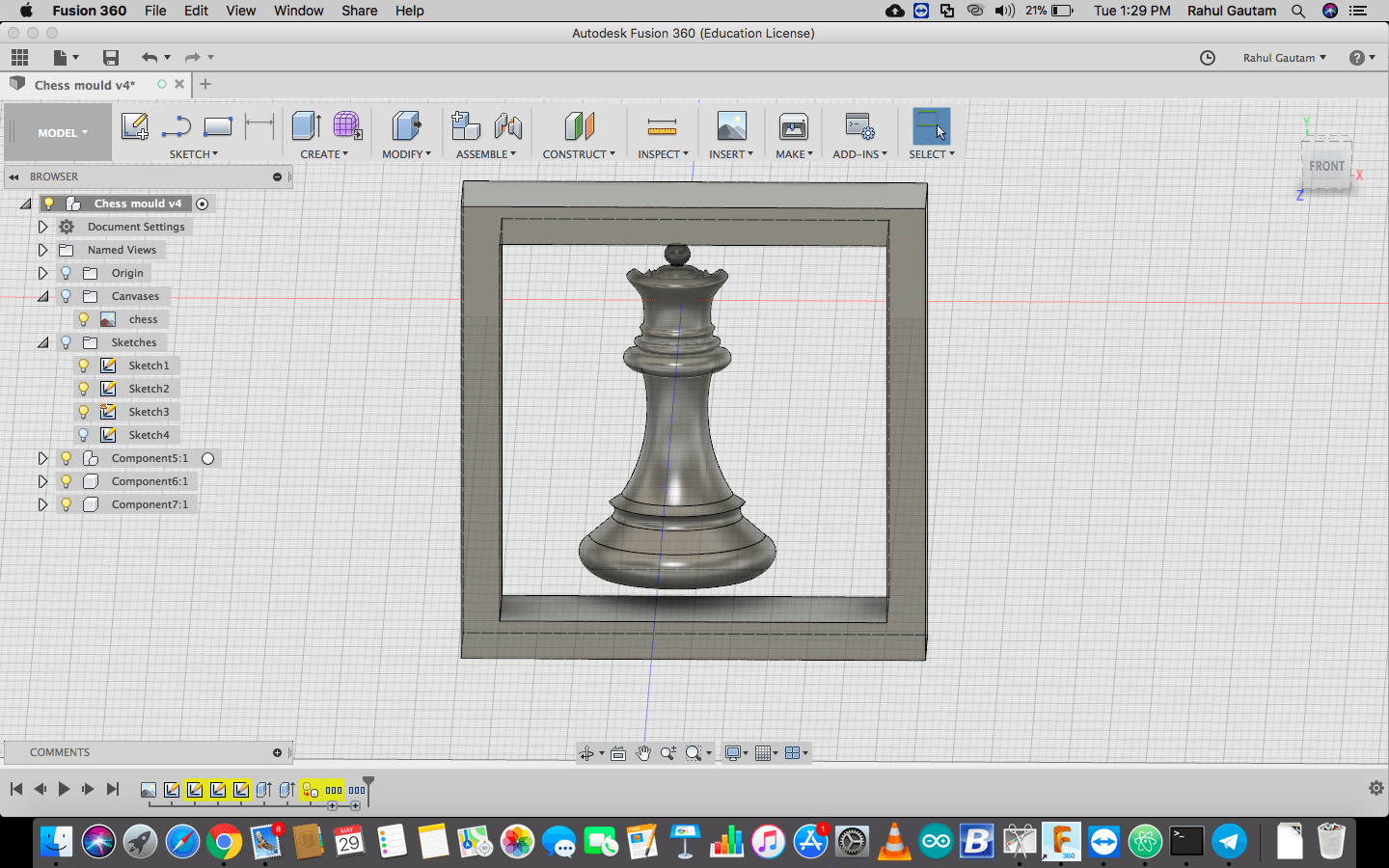Click the Measure inspect icon
Image resolution: width=1389 pixels, height=868 pixels.
tap(662, 126)
